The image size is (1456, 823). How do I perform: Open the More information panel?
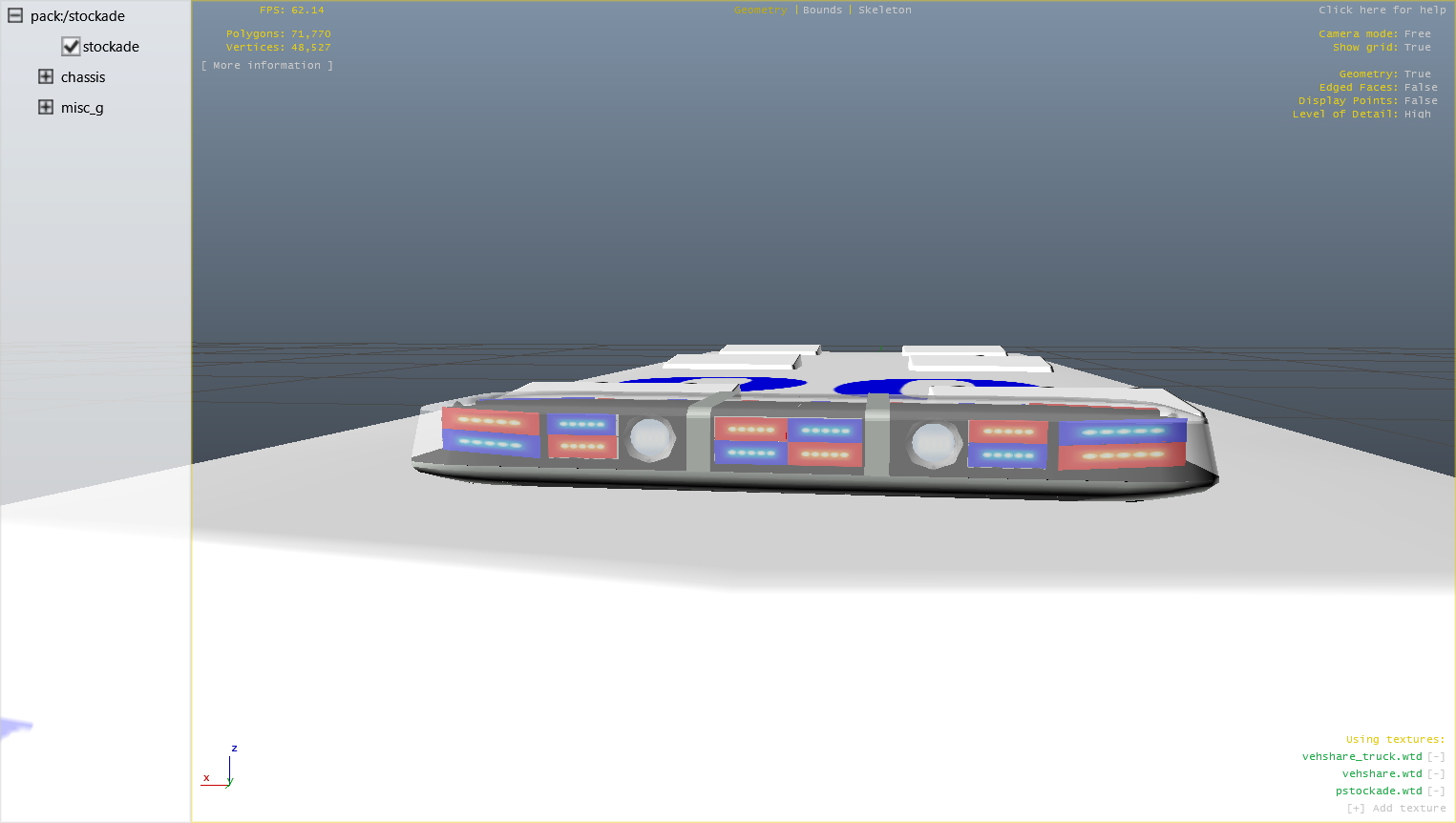[267, 66]
